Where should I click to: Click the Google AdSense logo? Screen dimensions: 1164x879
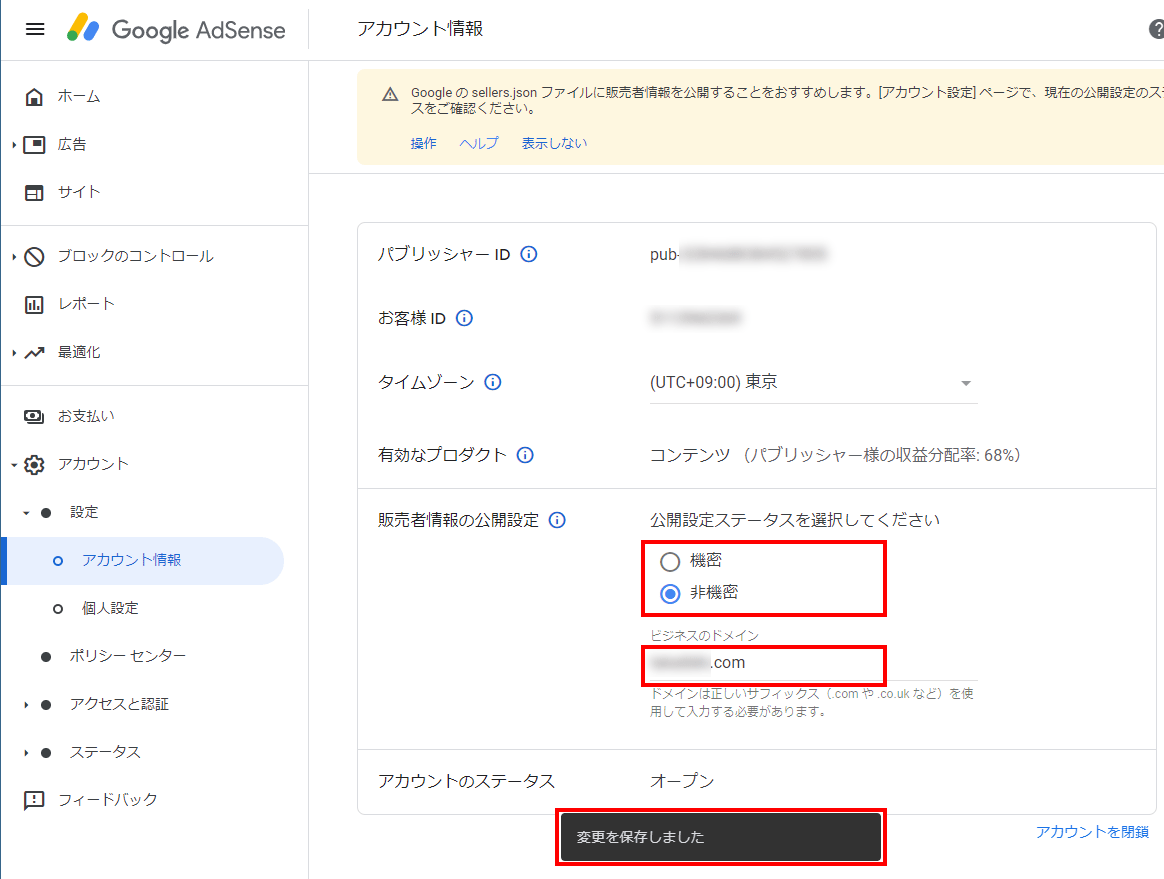[x=176, y=30]
